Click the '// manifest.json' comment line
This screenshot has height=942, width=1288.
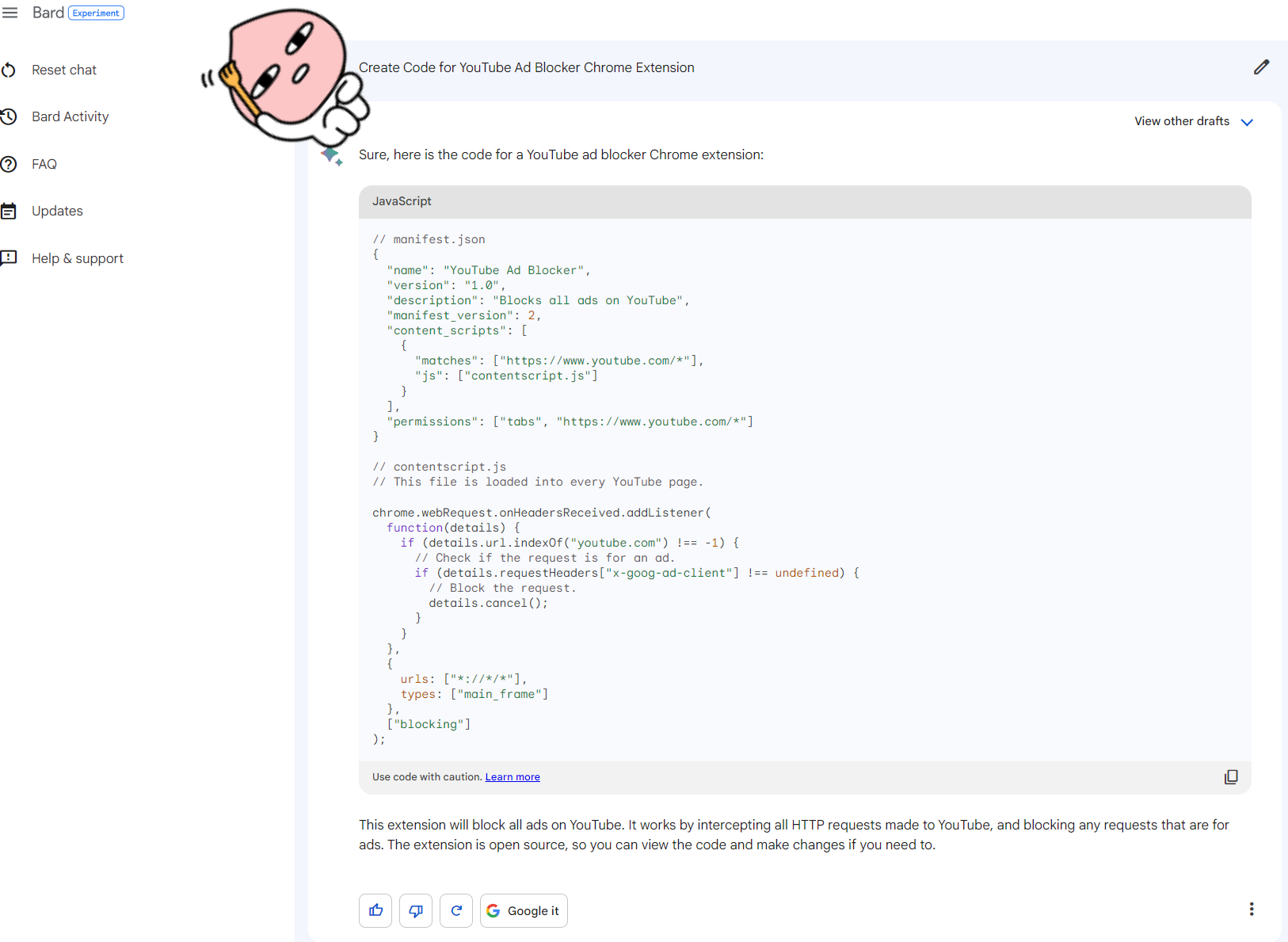[429, 239]
